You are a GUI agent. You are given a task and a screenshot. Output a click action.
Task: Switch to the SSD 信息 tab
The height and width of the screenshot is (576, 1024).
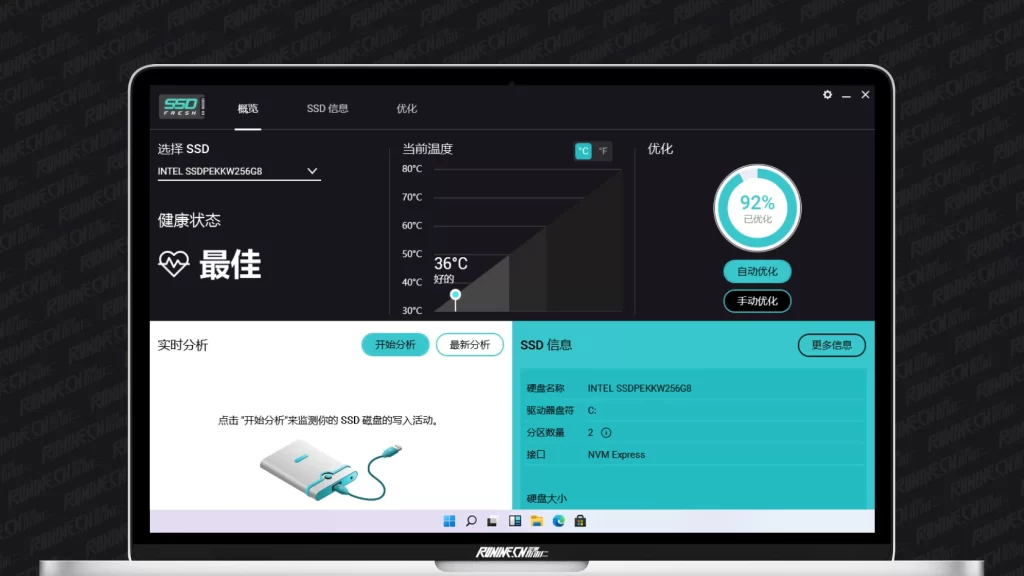tap(327, 108)
